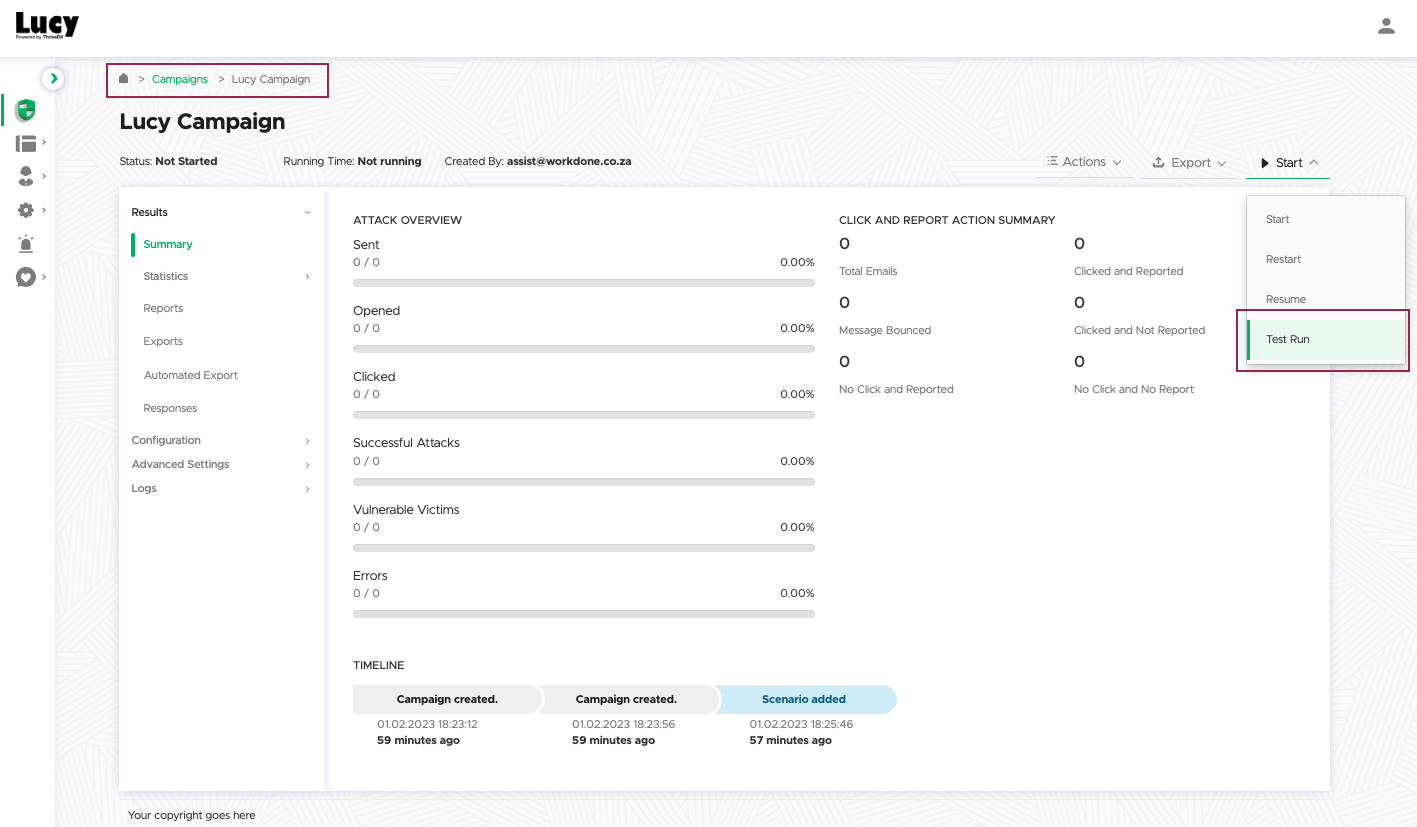Click the No Click and Reported label

[896, 389]
